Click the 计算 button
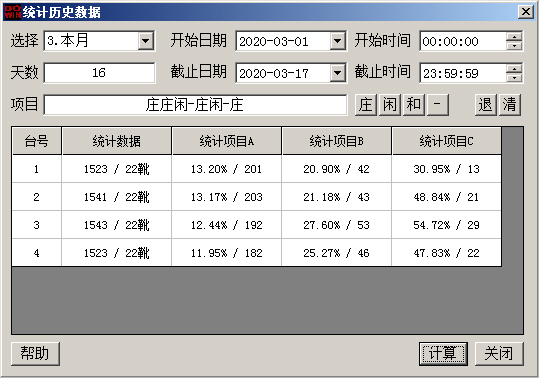 click(x=443, y=353)
